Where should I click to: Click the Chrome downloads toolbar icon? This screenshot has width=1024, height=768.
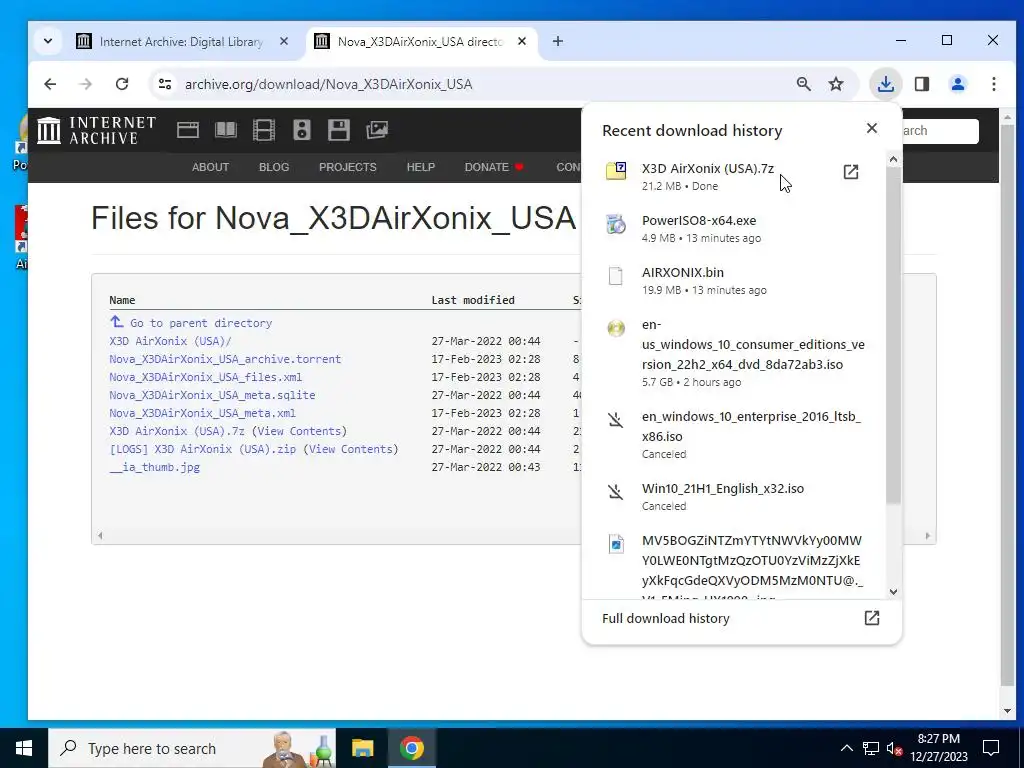pos(885,84)
